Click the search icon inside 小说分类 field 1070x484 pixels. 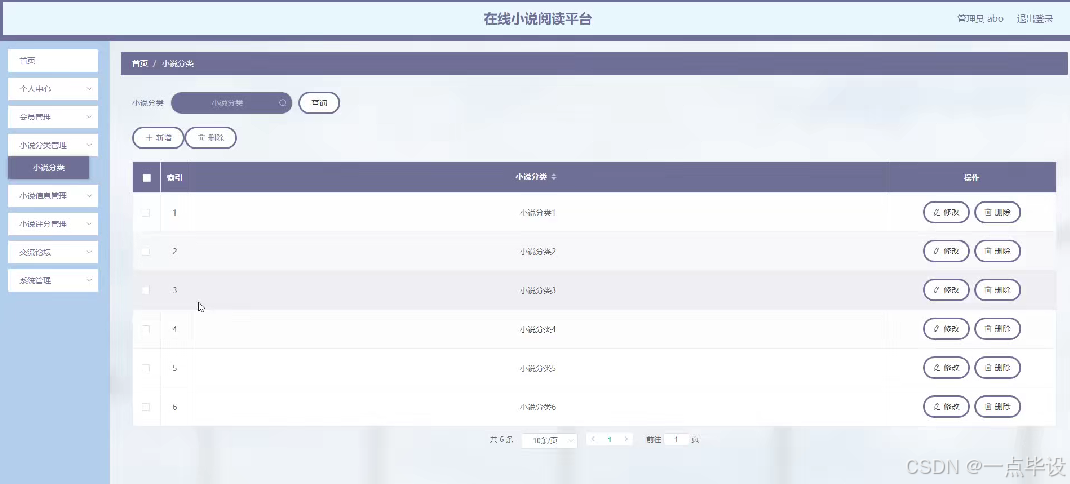tap(282, 103)
